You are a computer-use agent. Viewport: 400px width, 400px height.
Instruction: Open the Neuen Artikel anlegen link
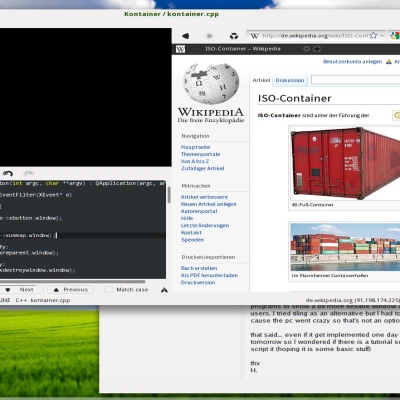pos(209,204)
